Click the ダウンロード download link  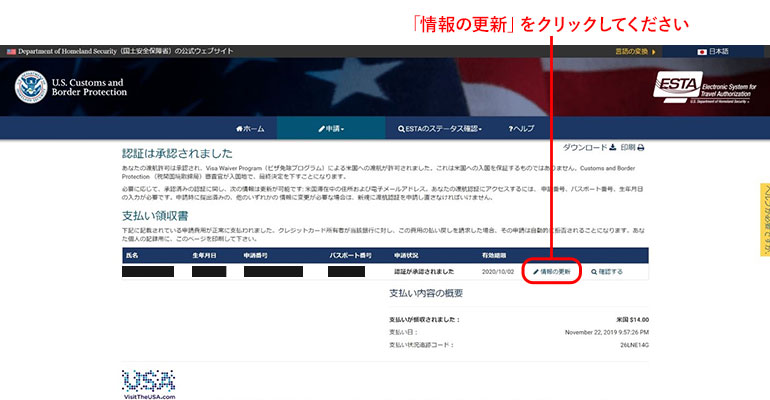pos(589,147)
